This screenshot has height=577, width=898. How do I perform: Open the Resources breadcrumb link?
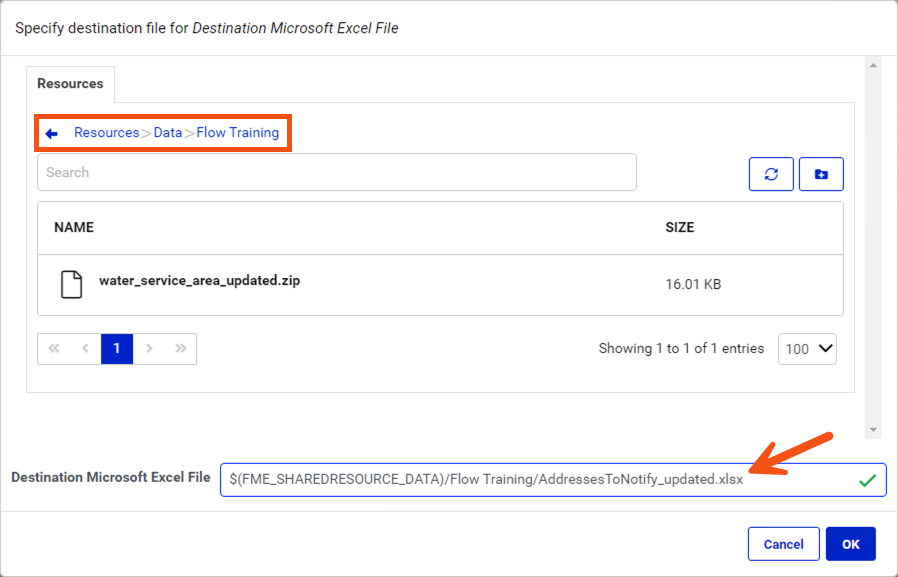[106, 132]
